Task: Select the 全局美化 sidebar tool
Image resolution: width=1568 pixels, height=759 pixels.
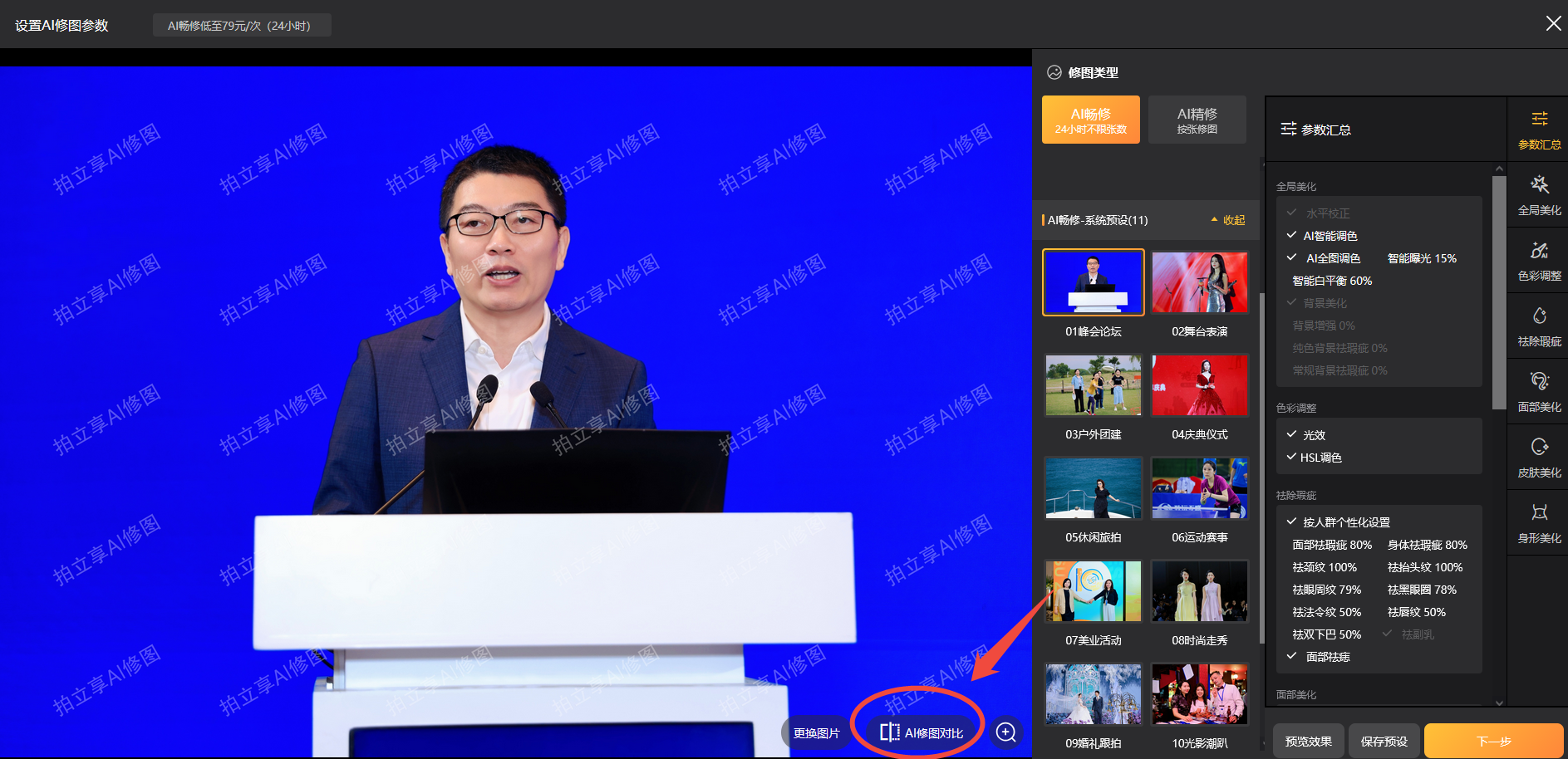Action: pyautogui.click(x=1539, y=194)
